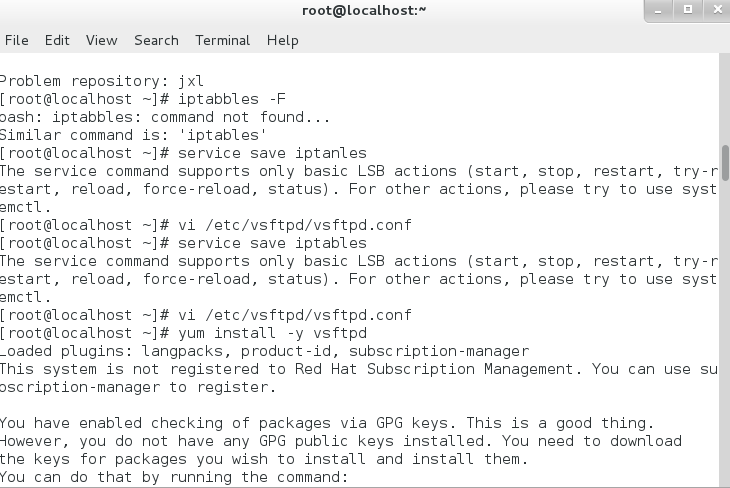Open the Help menu
730x488 pixels.
[283, 40]
